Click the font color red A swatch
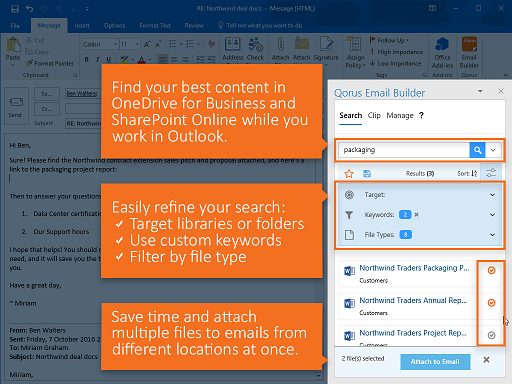The height and width of the screenshot is (384, 512). pyautogui.click(x=142, y=60)
